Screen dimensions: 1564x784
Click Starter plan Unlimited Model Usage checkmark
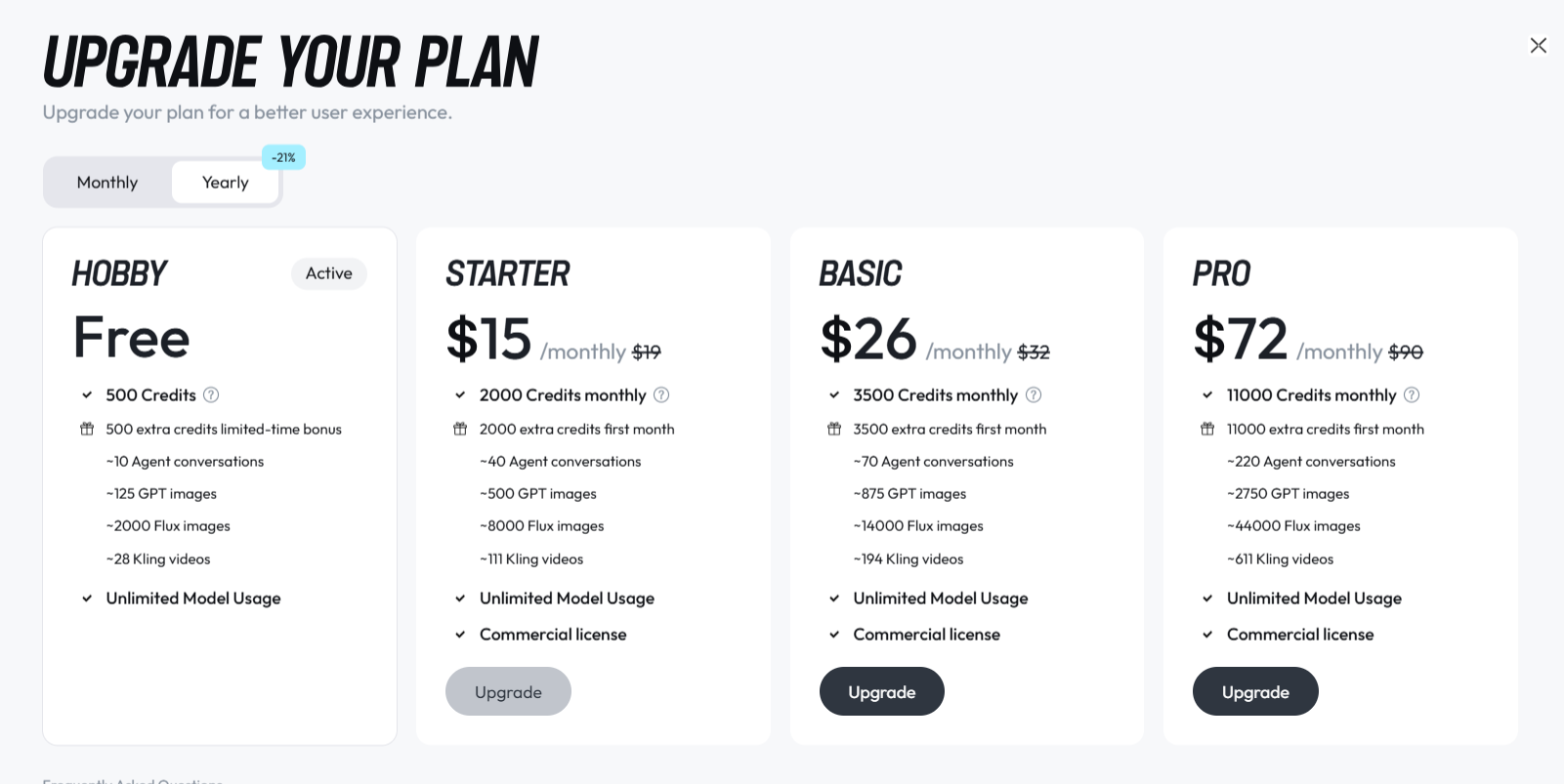(460, 598)
